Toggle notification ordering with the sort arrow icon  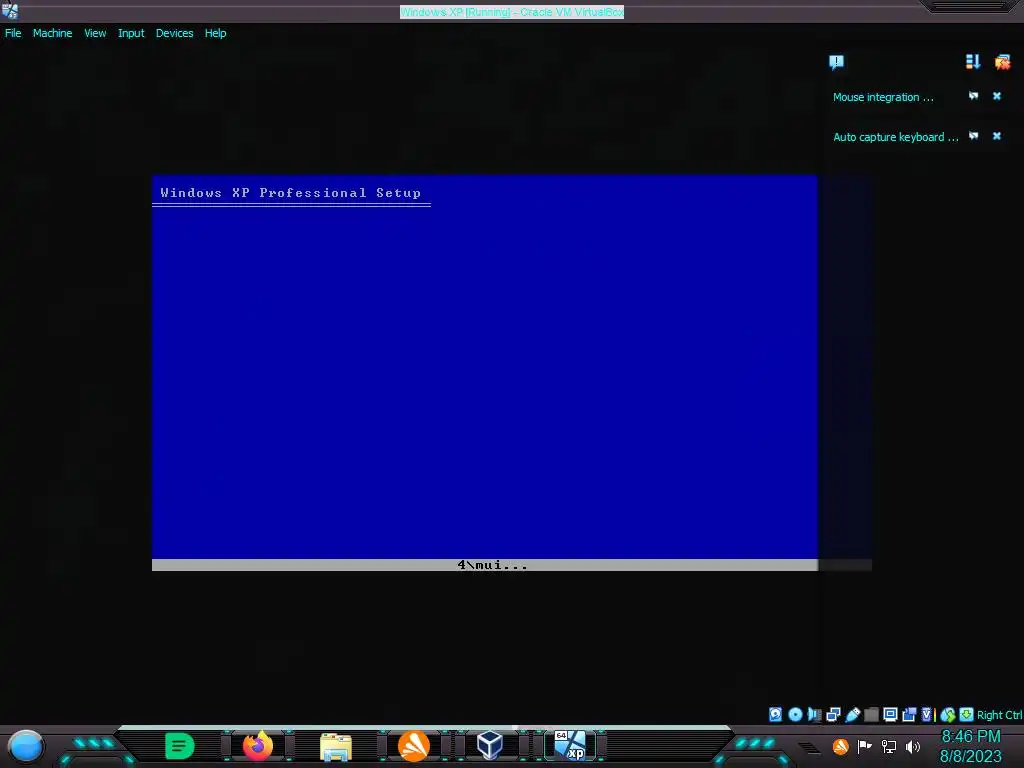point(972,61)
